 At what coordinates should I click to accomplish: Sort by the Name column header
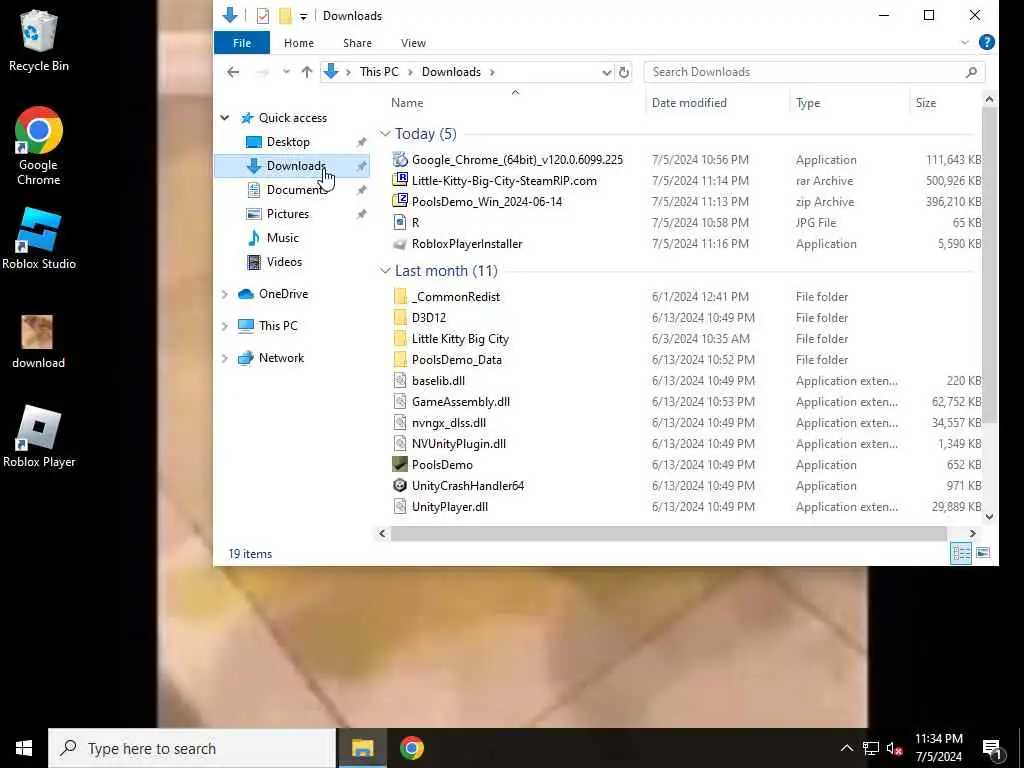coord(407,103)
